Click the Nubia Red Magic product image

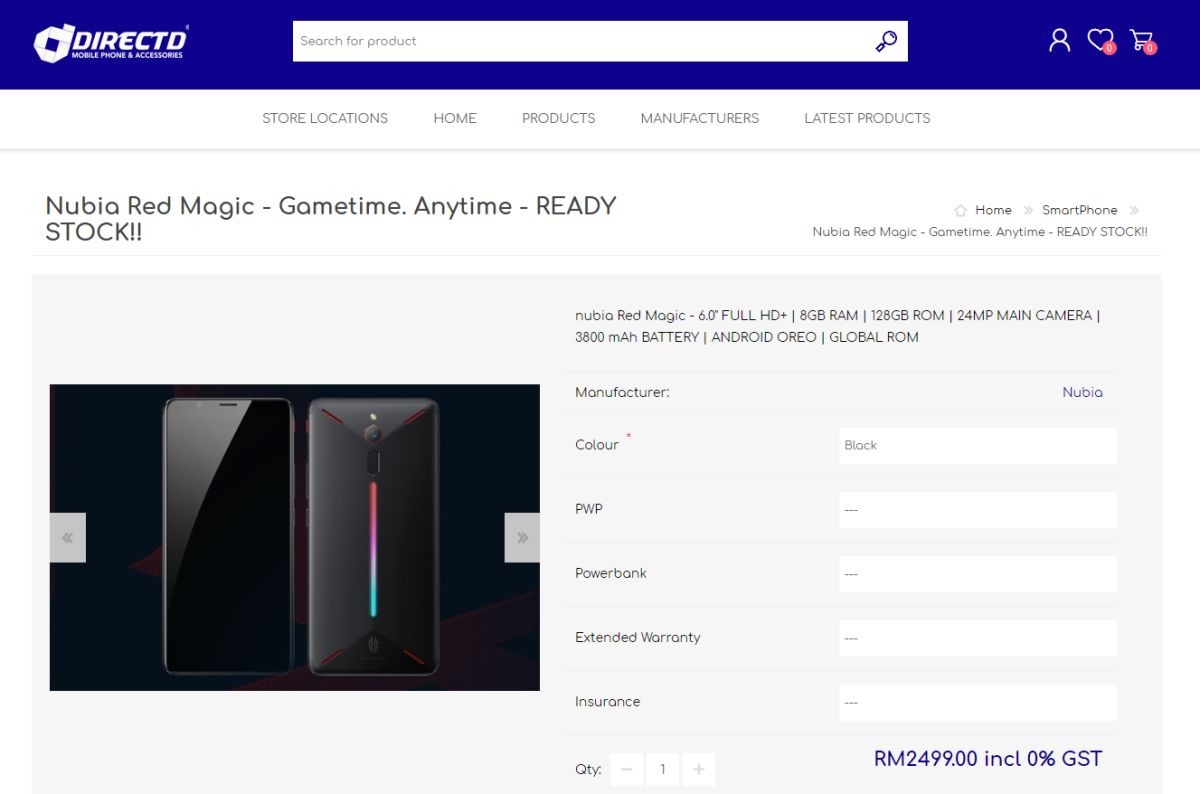click(x=295, y=538)
